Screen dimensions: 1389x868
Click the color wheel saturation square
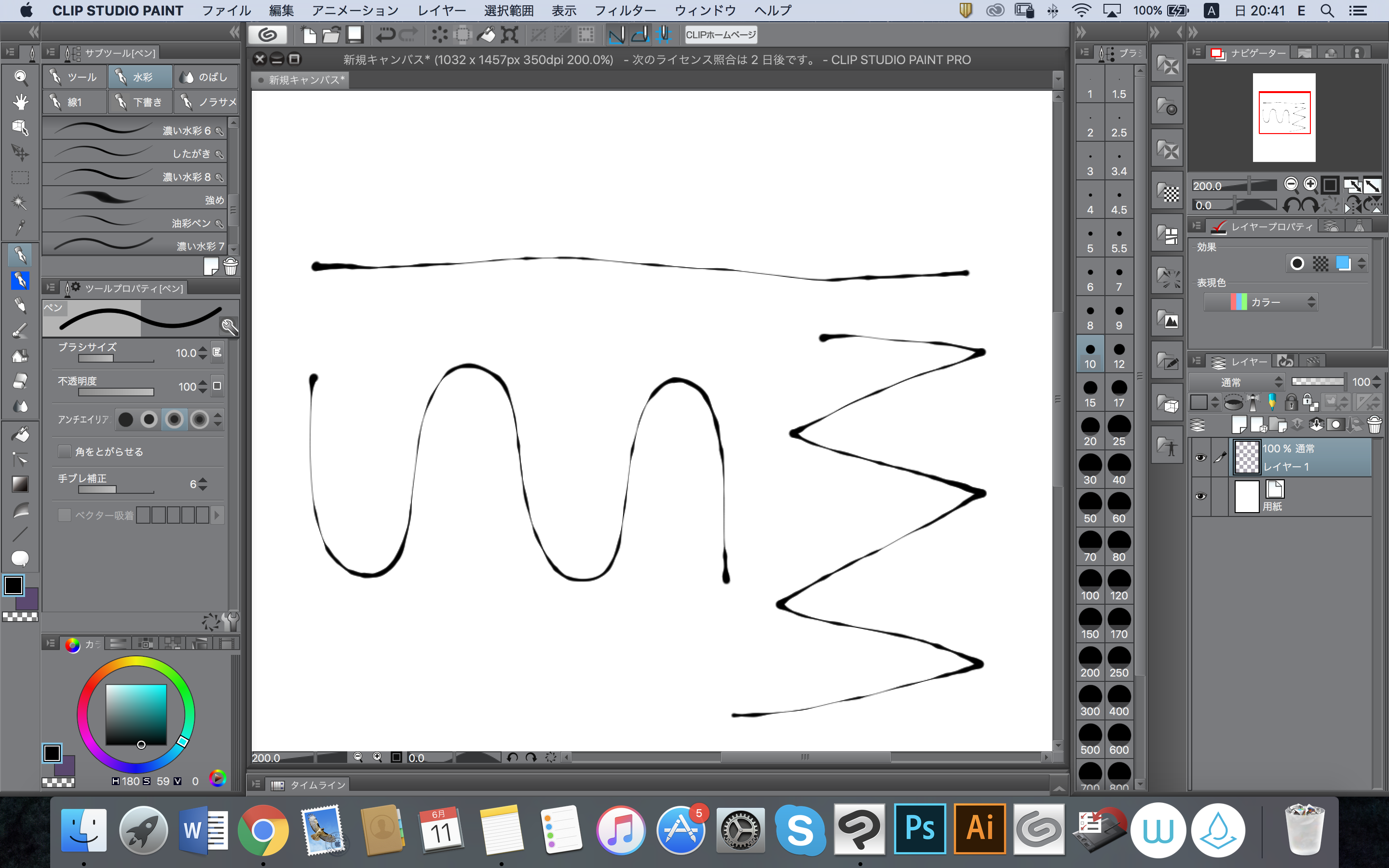tap(136, 714)
